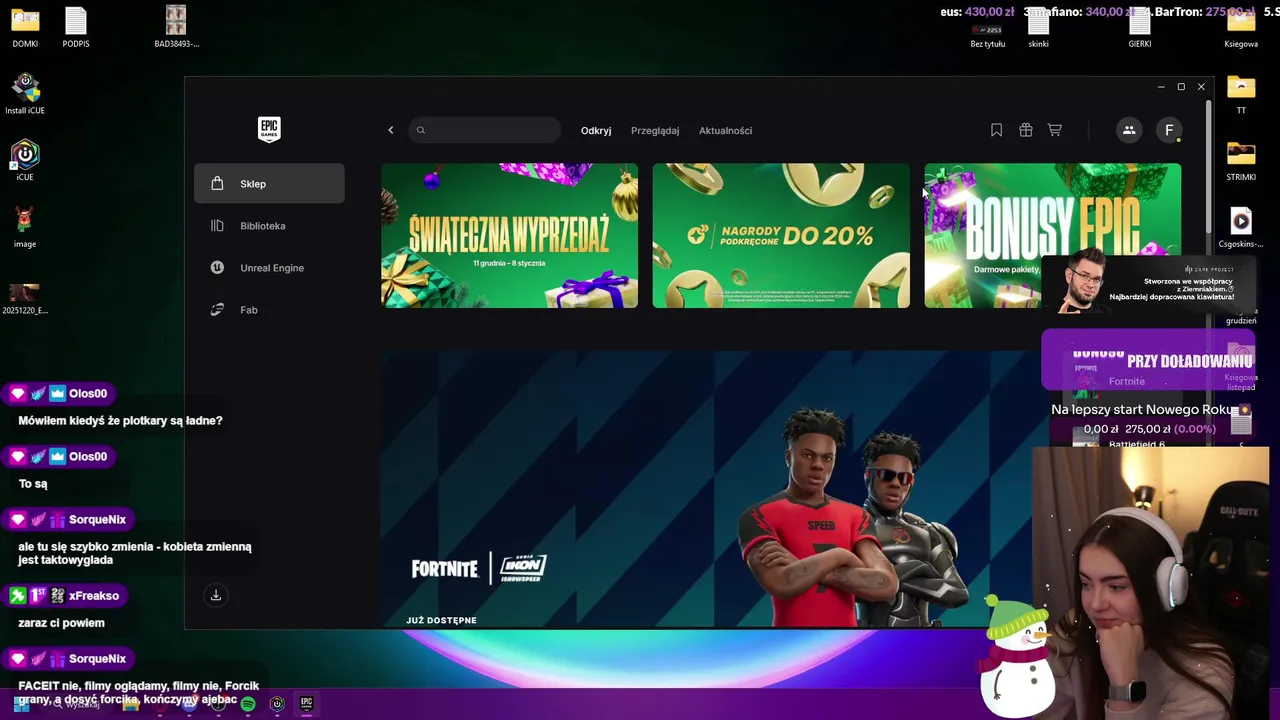The image size is (1280, 720).
Task: Open the Nagrody podkręcone do 20% banner
Action: (x=781, y=236)
